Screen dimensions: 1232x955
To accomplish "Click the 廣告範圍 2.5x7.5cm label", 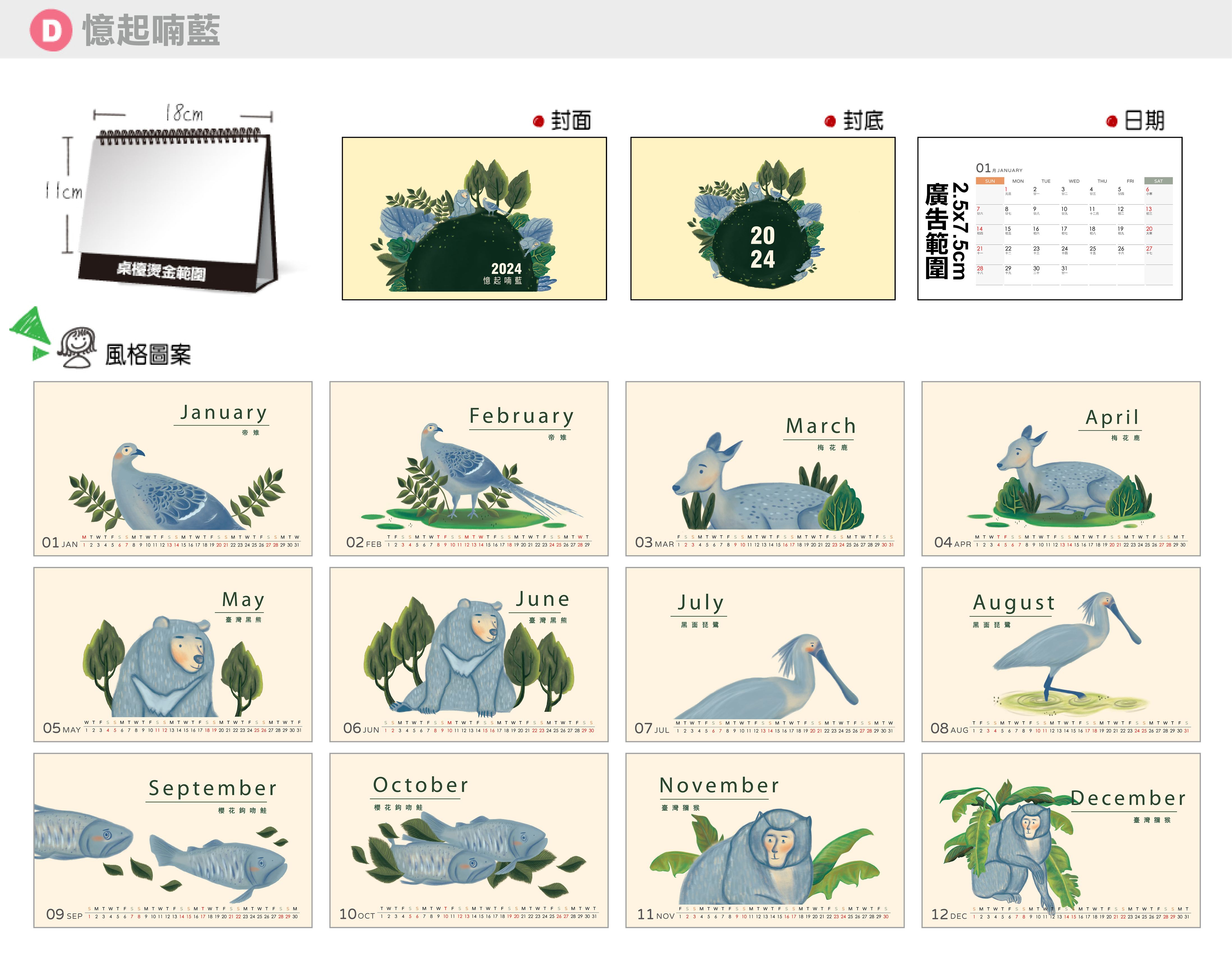I will pos(946,231).
